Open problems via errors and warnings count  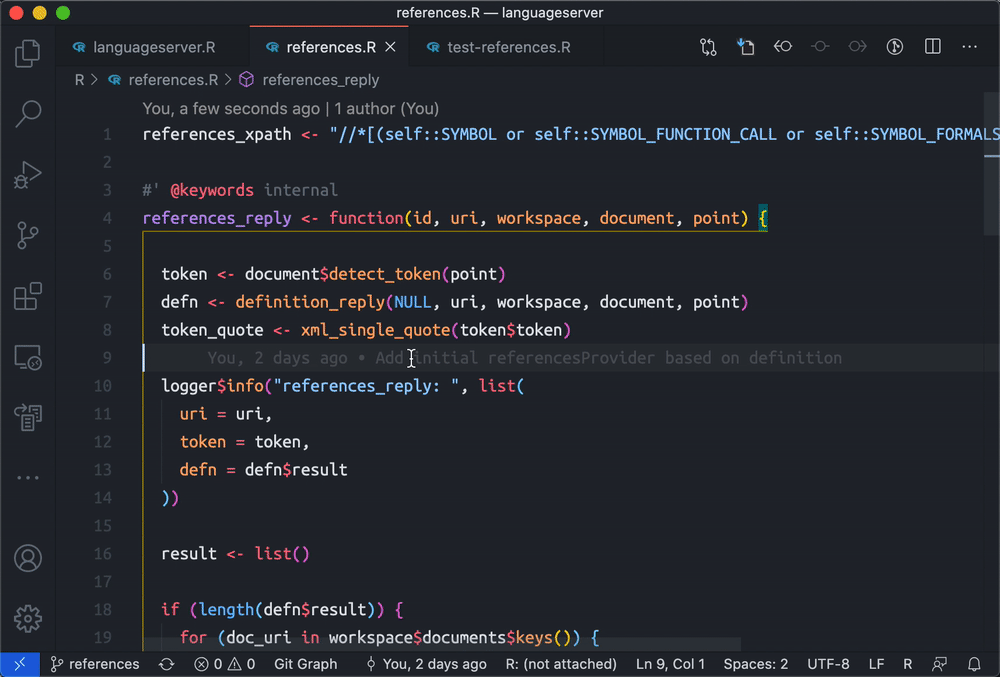pos(224,664)
